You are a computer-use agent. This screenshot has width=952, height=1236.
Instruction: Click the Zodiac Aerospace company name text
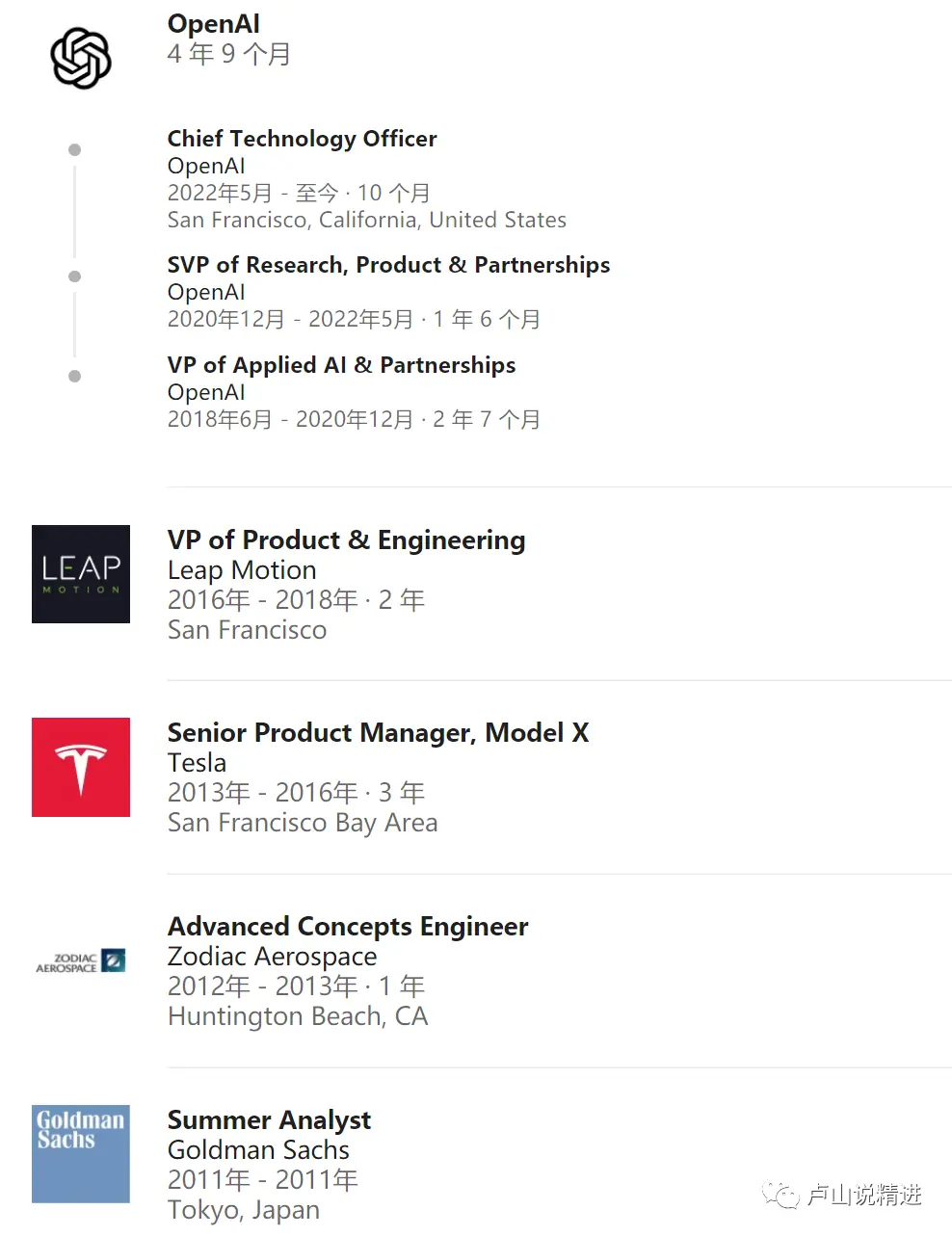(x=272, y=957)
